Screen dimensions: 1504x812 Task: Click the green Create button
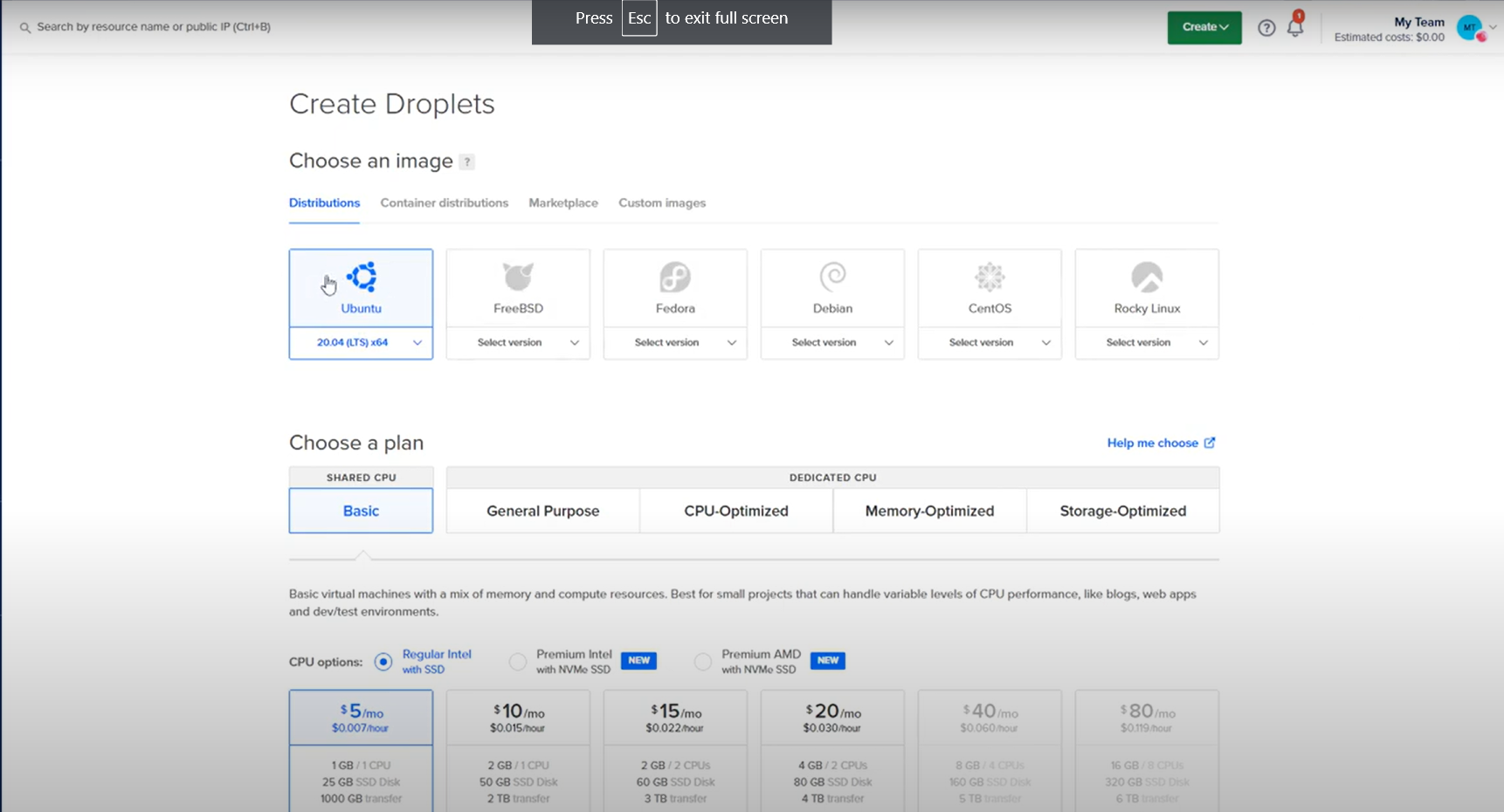(x=1204, y=27)
